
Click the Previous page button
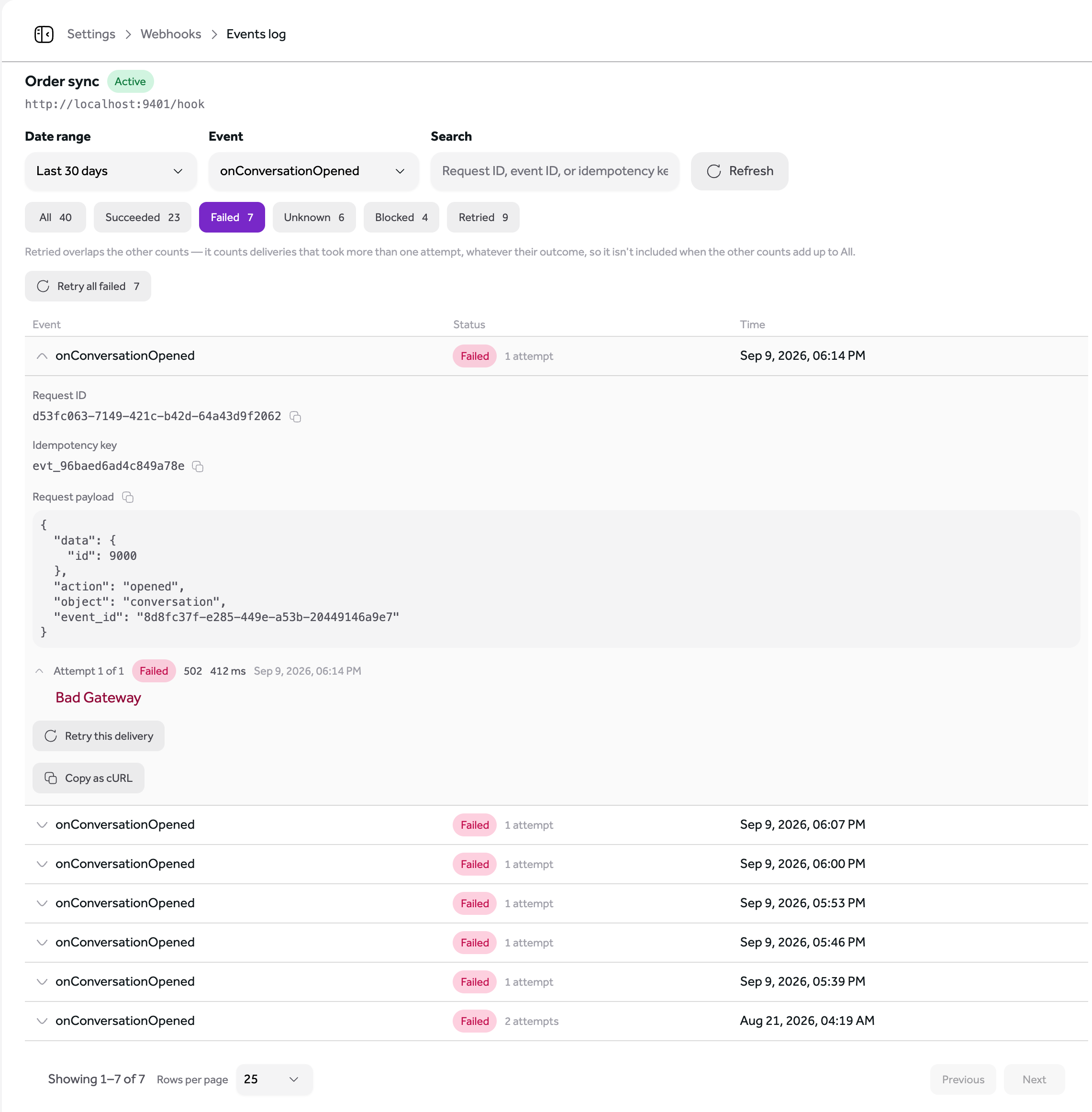click(x=963, y=1079)
